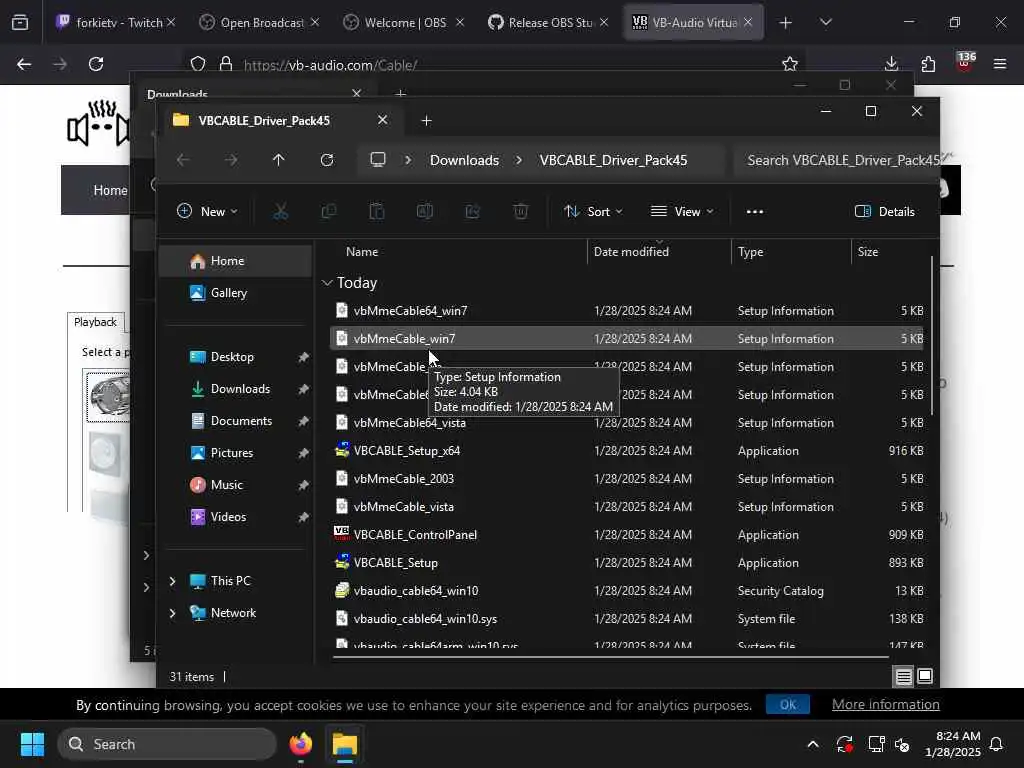Open Desktop quick access folder
This screenshot has height=768, width=1024.
[235, 357]
